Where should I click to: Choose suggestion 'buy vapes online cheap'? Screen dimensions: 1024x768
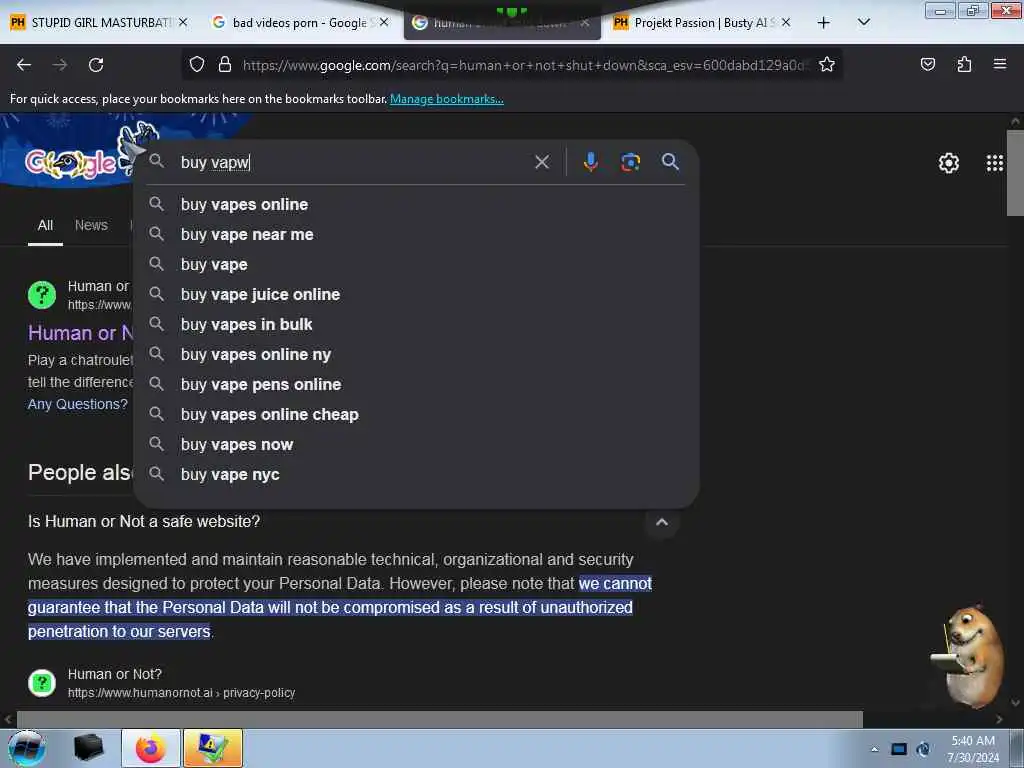coord(415,415)
